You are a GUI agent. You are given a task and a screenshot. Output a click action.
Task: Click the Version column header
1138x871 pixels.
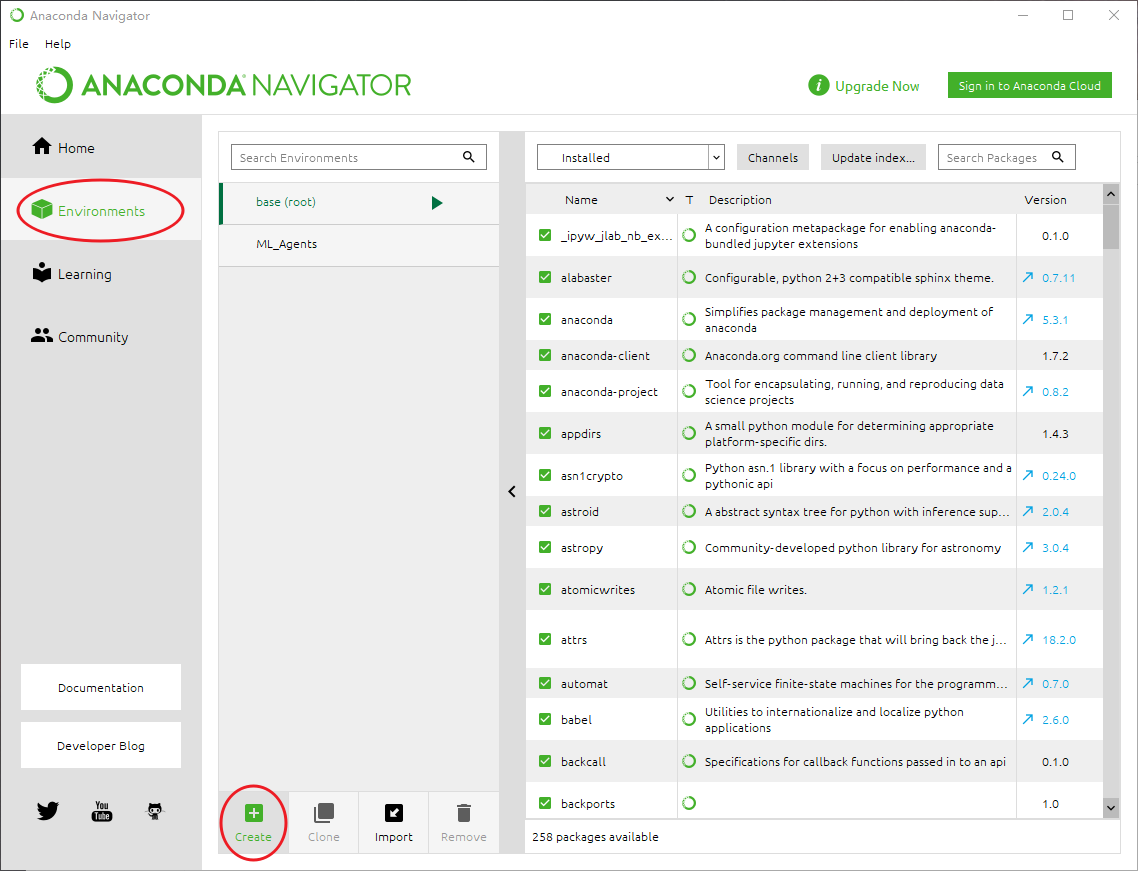[1045, 200]
